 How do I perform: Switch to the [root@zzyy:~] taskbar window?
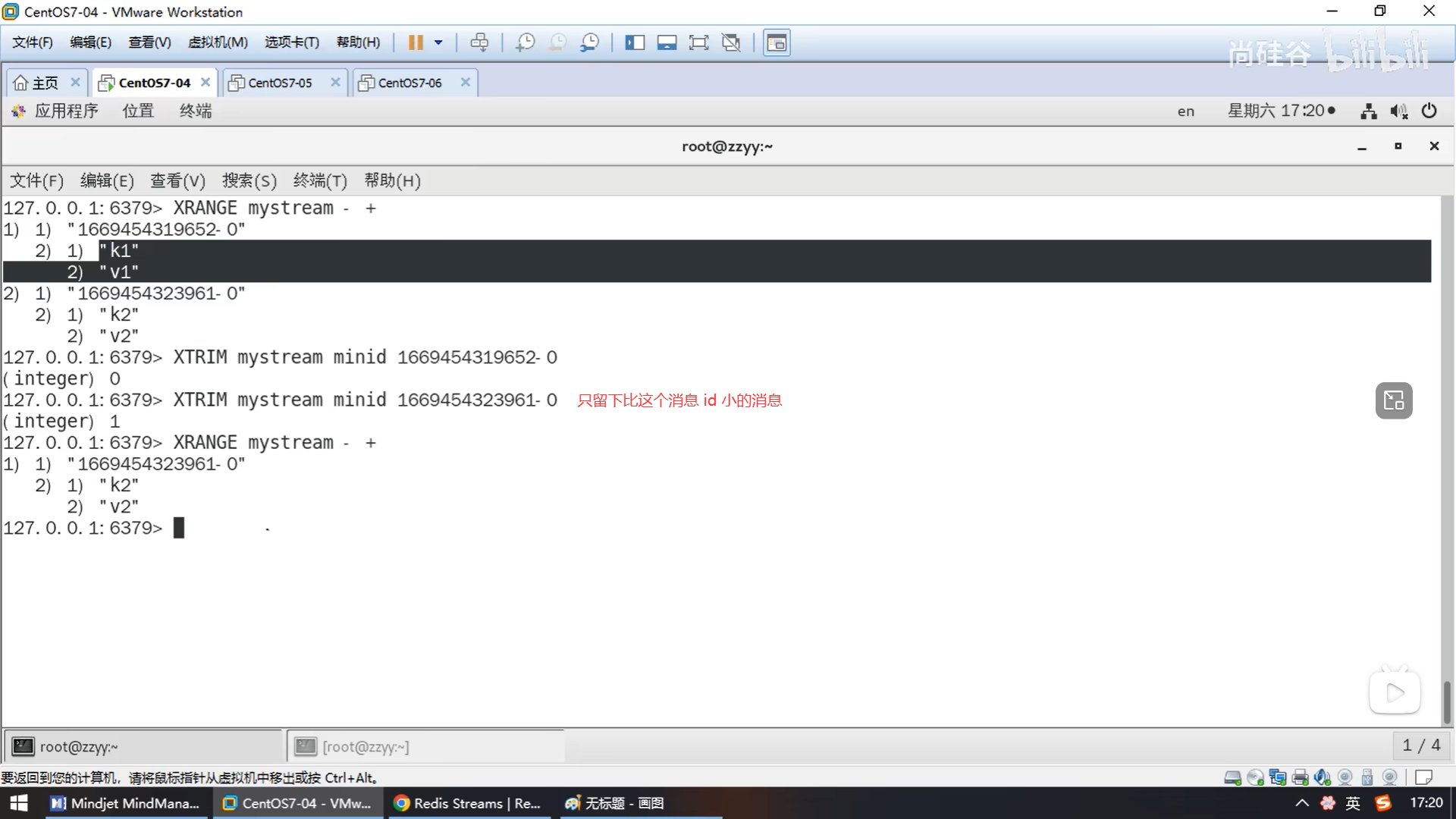366,747
